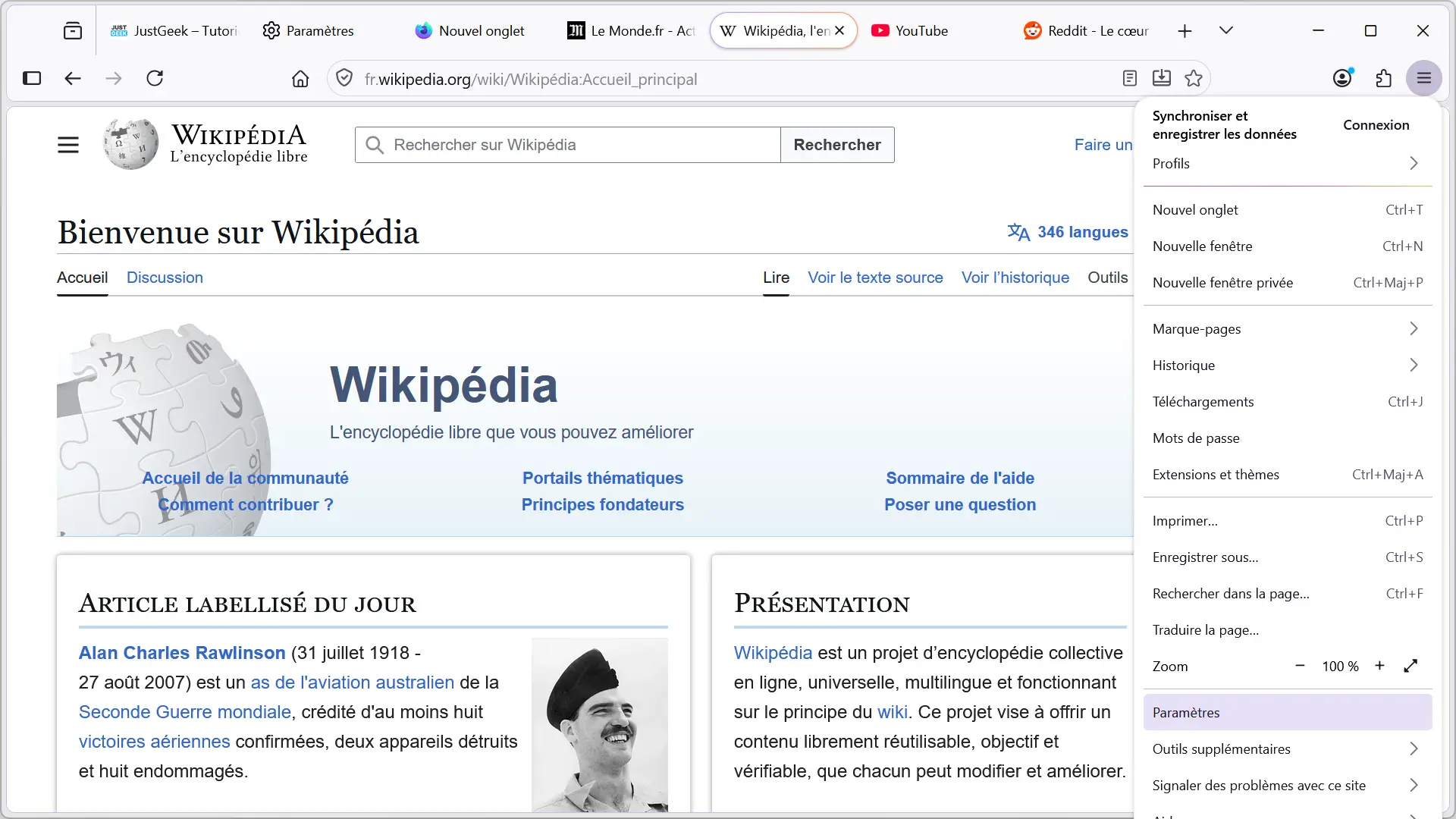Open the Firefox account icon
The image size is (1456, 819).
point(1343,77)
